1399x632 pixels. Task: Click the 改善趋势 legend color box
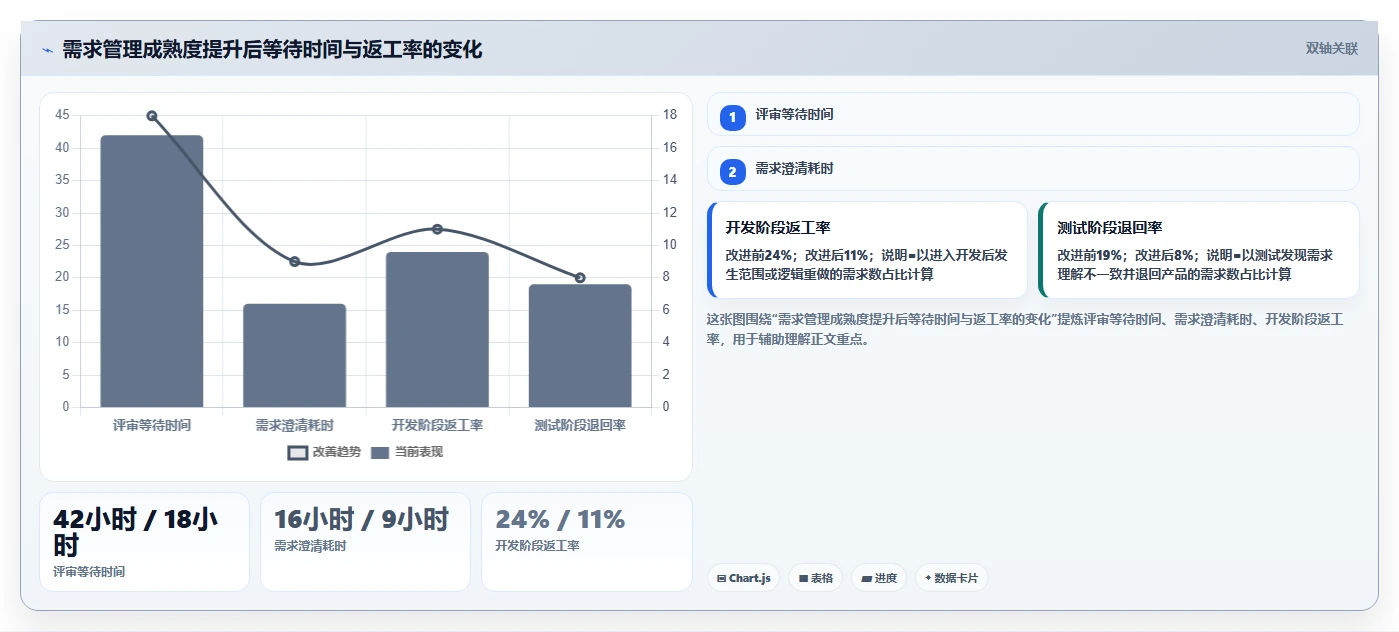(x=297, y=453)
